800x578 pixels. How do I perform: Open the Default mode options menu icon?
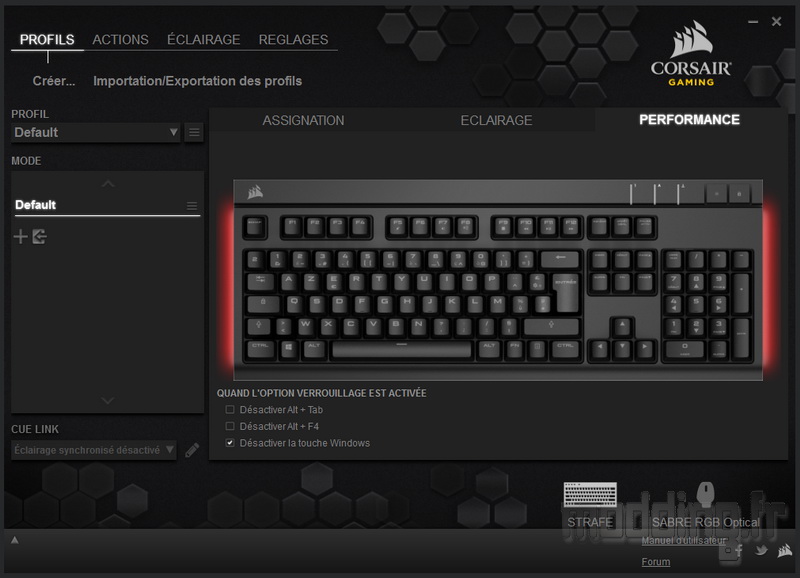click(x=192, y=206)
